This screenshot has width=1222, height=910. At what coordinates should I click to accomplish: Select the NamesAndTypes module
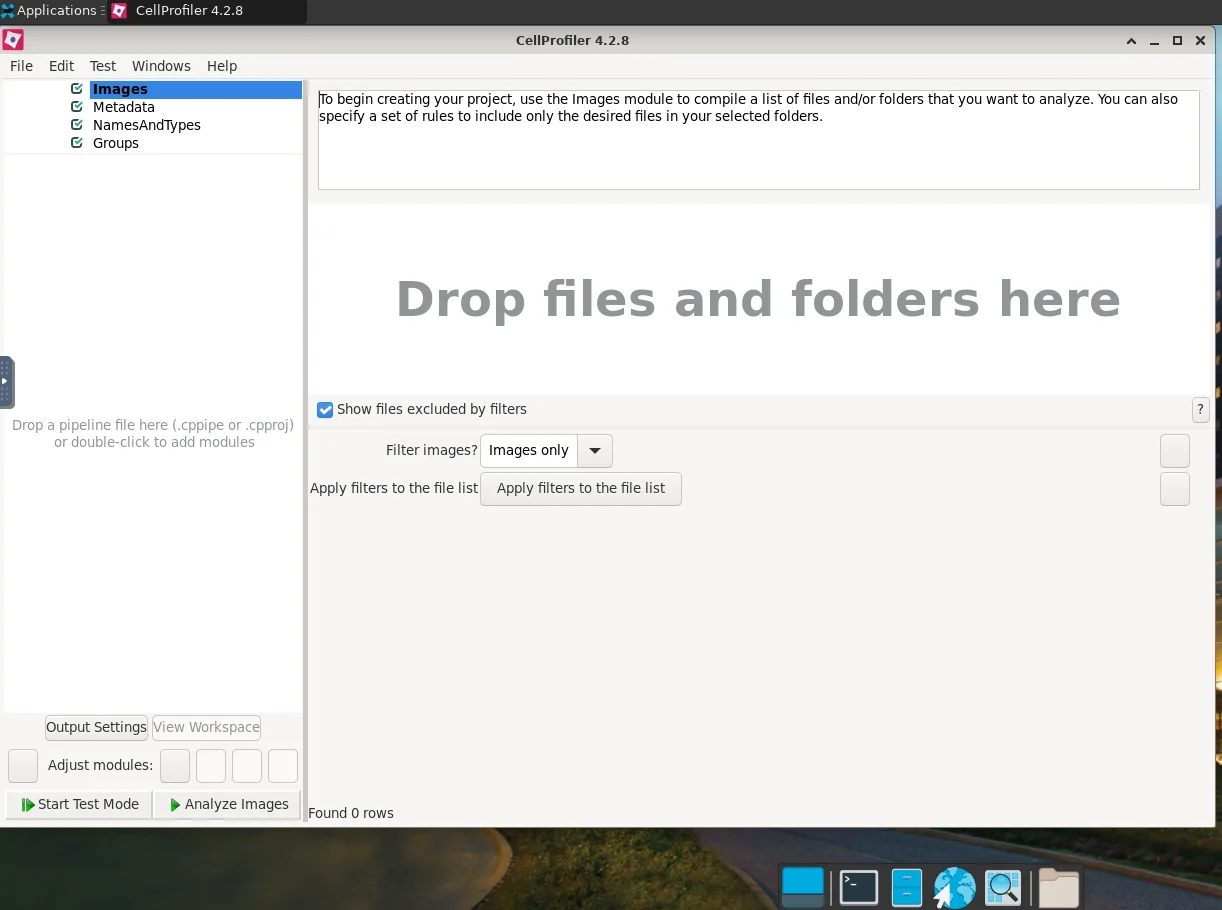coord(147,125)
